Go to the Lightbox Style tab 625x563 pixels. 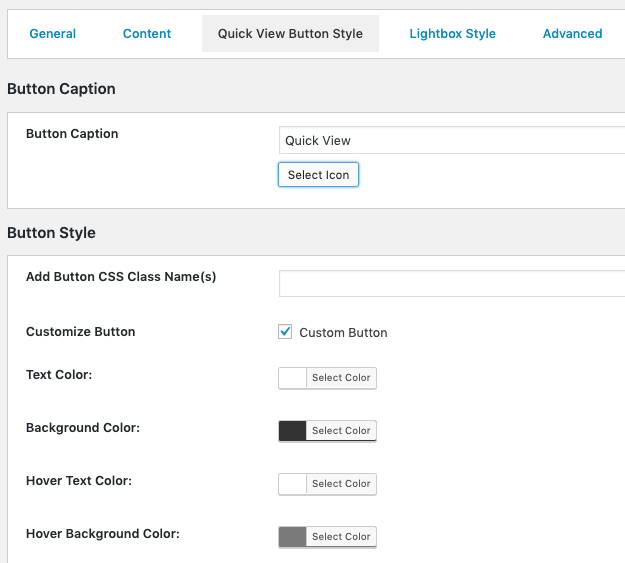452,34
